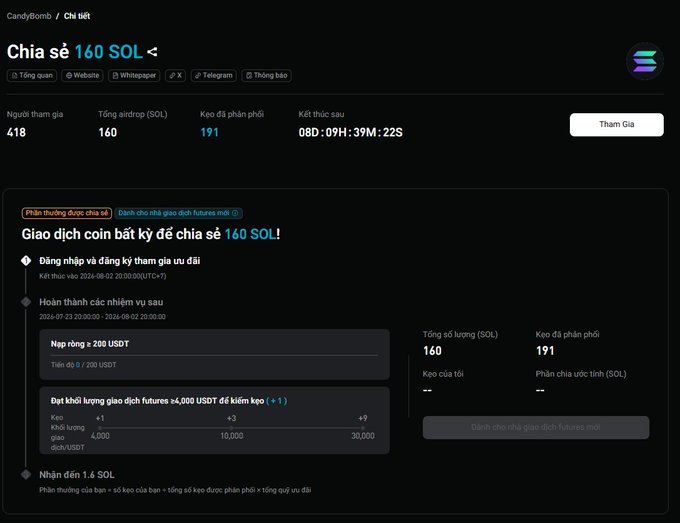Screen dimensions: 680x523
Task: Click the Dành cho nhà giao dịch futures mới tag
Action: [x=178, y=213]
